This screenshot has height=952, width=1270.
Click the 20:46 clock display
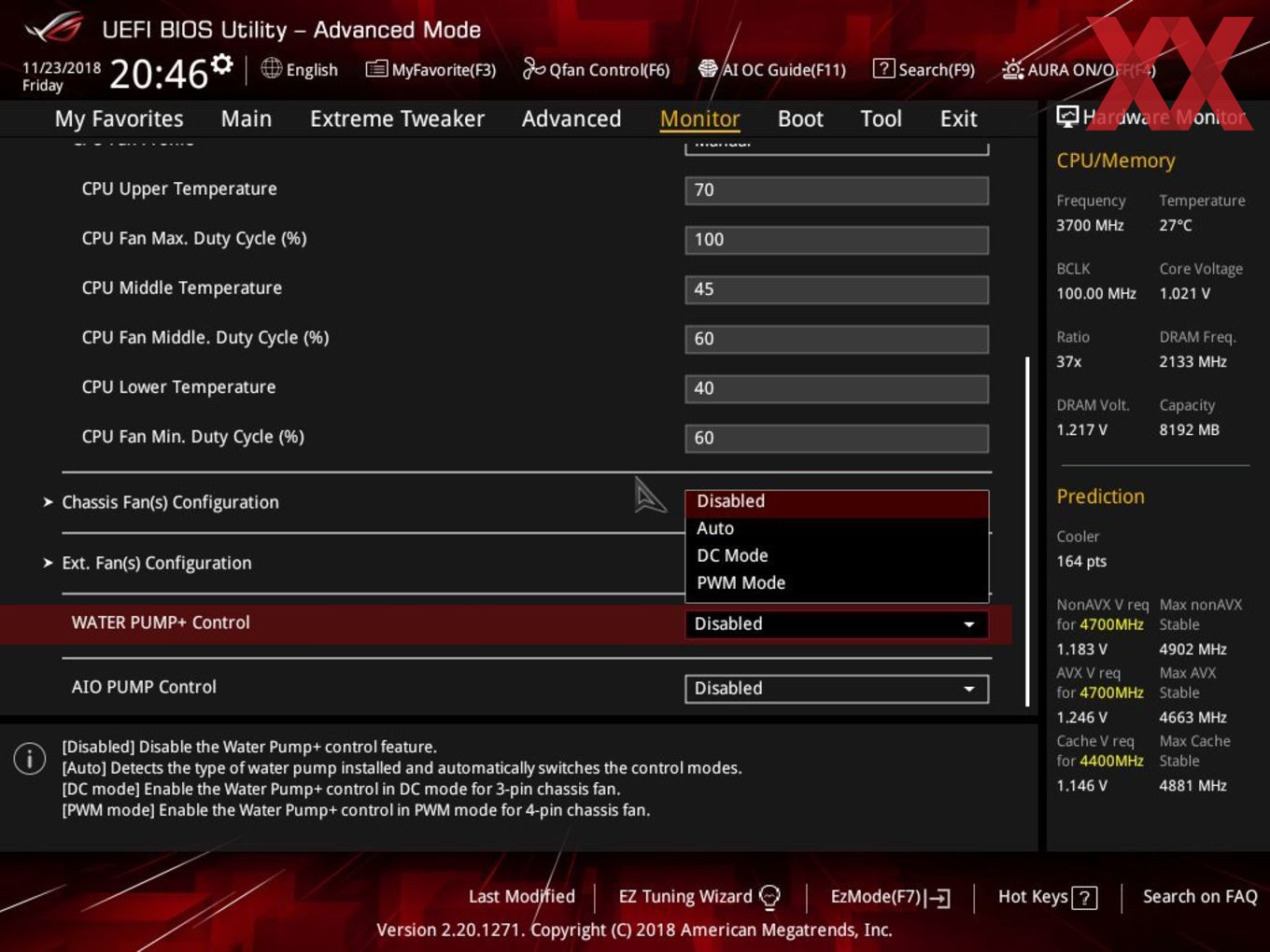(x=158, y=73)
